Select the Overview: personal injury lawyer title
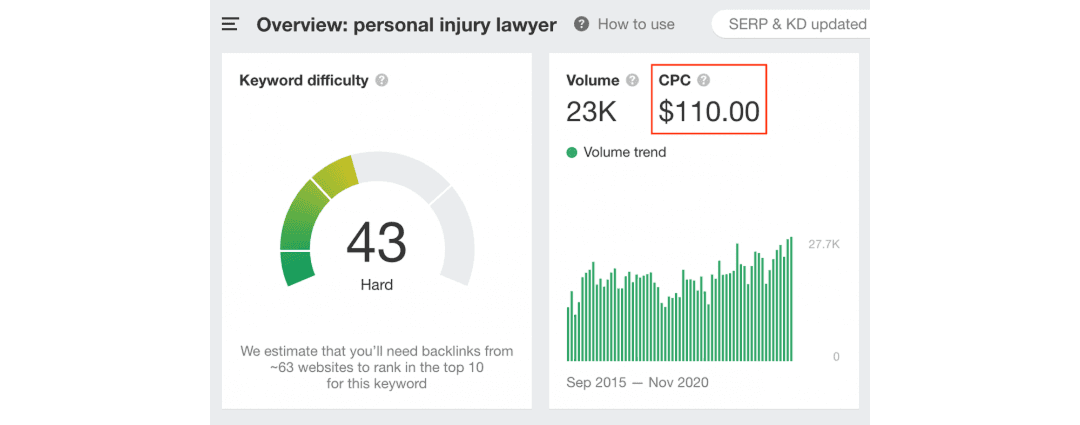This screenshot has width=1080, height=425. tap(406, 24)
